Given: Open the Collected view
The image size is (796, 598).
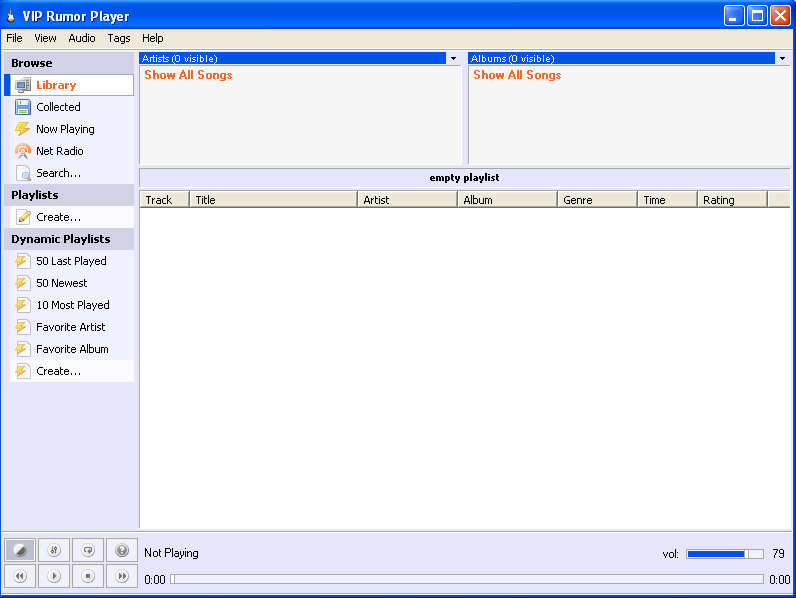Looking at the screenshot, I should click(x=58, y=107).
